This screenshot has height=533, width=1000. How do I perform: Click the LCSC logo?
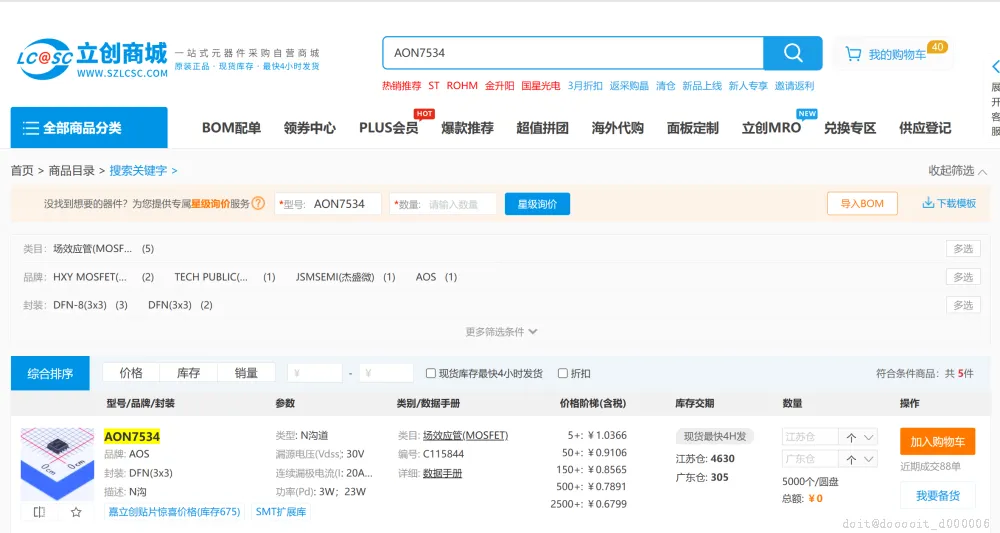pos(92,59)
